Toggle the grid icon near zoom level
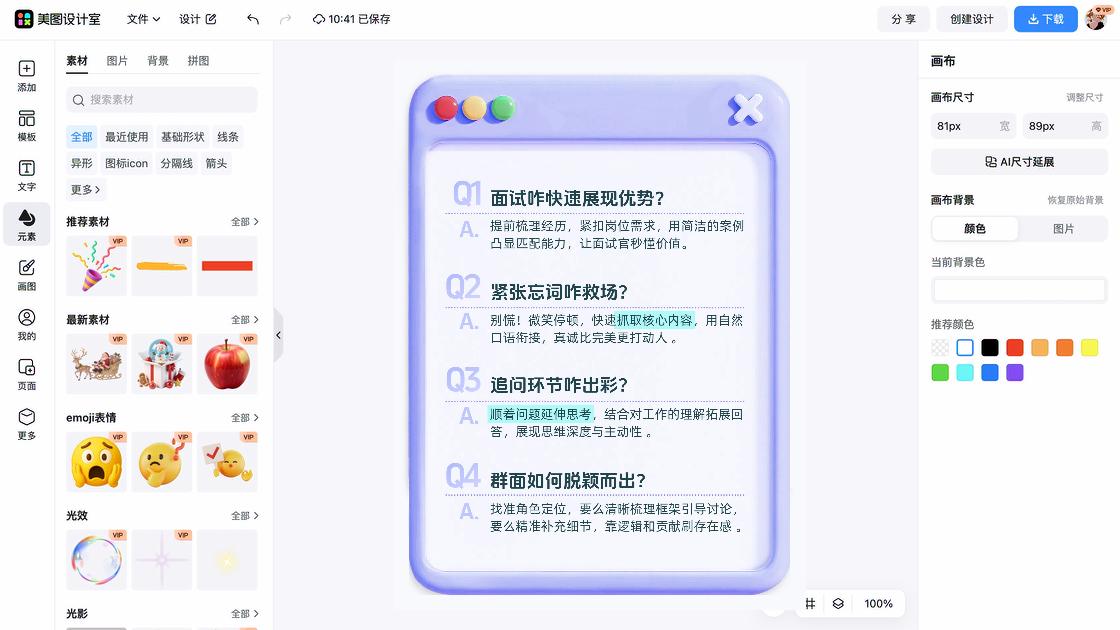Image resolution: width=1120 pixels, height=630 pixels. click(811, 604)
